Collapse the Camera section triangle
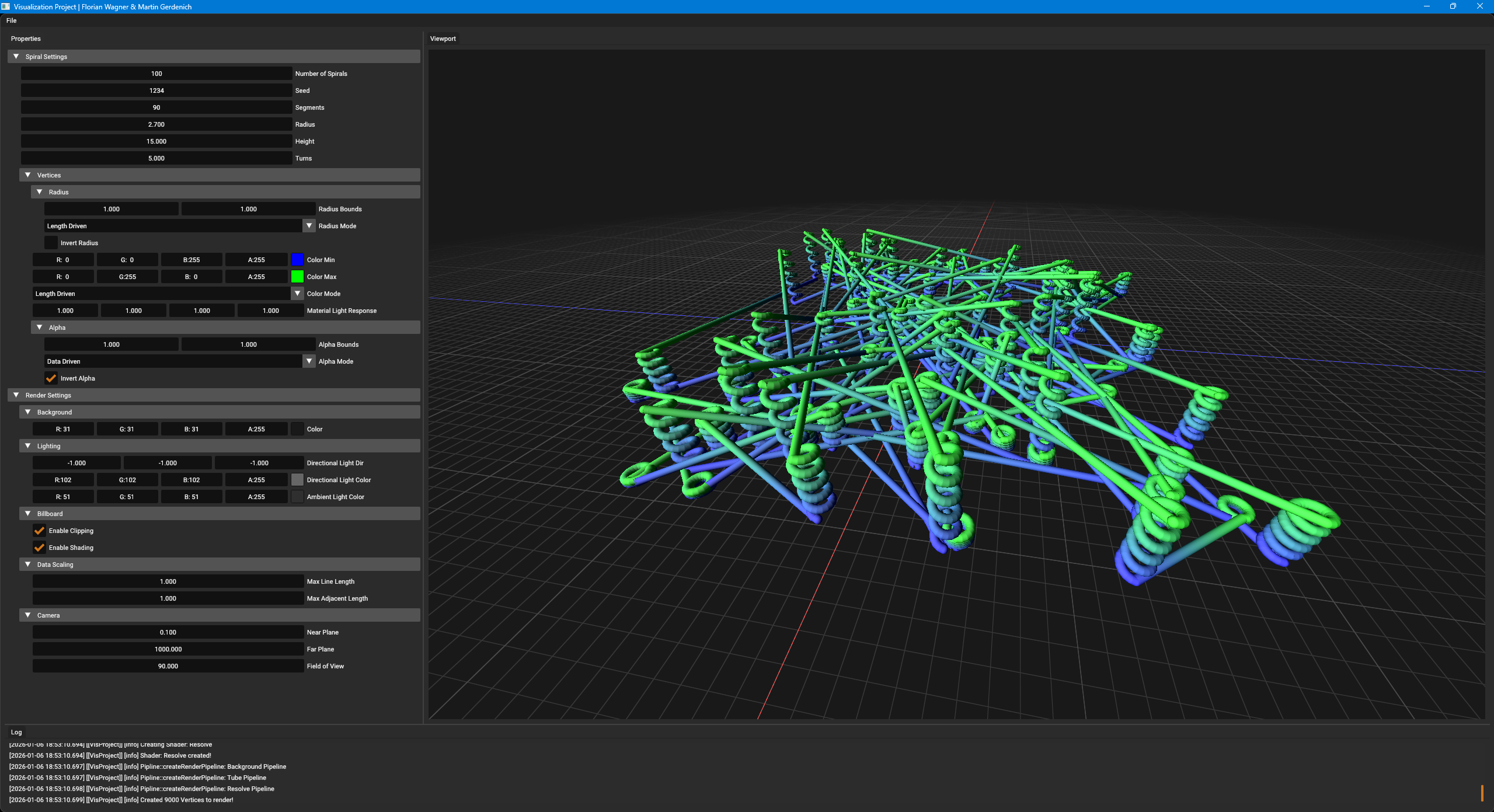This screenshot has width=1494, height=812. click(28, 615)
